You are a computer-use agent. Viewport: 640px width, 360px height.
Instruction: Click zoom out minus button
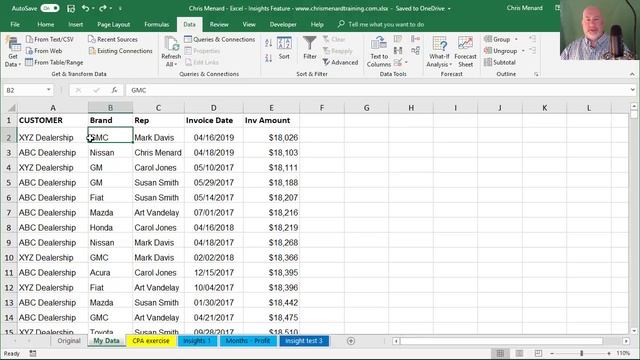pos(552,353)
